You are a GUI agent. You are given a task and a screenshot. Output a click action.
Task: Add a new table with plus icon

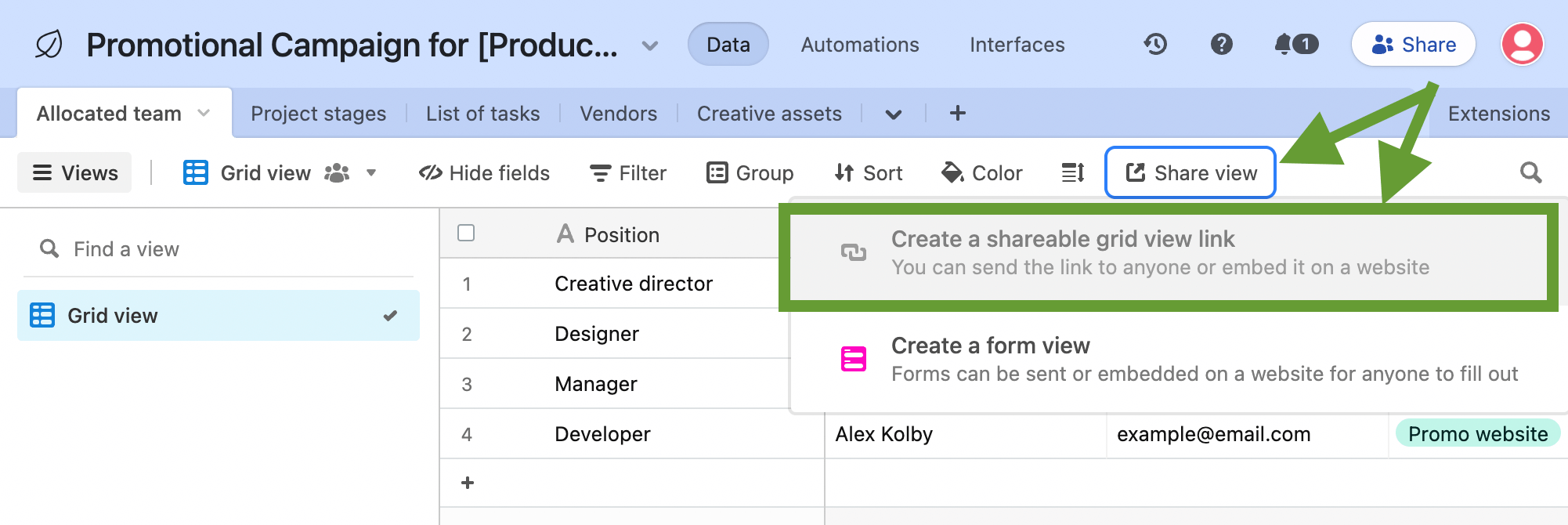tap(957, 114)
